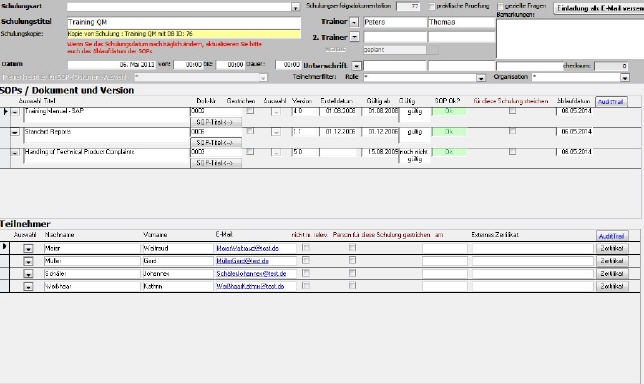Open Auswahl dropdown for Standard Reports row

15,132
